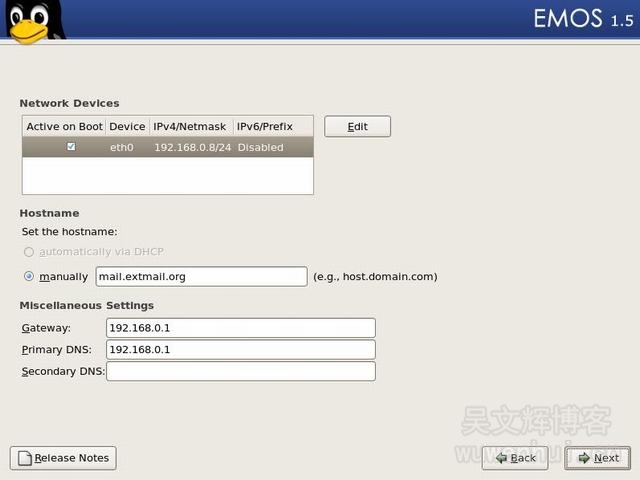Choose automatically via DHCP radio option
This screenshot has width=640, height=480.
(29, 252)
